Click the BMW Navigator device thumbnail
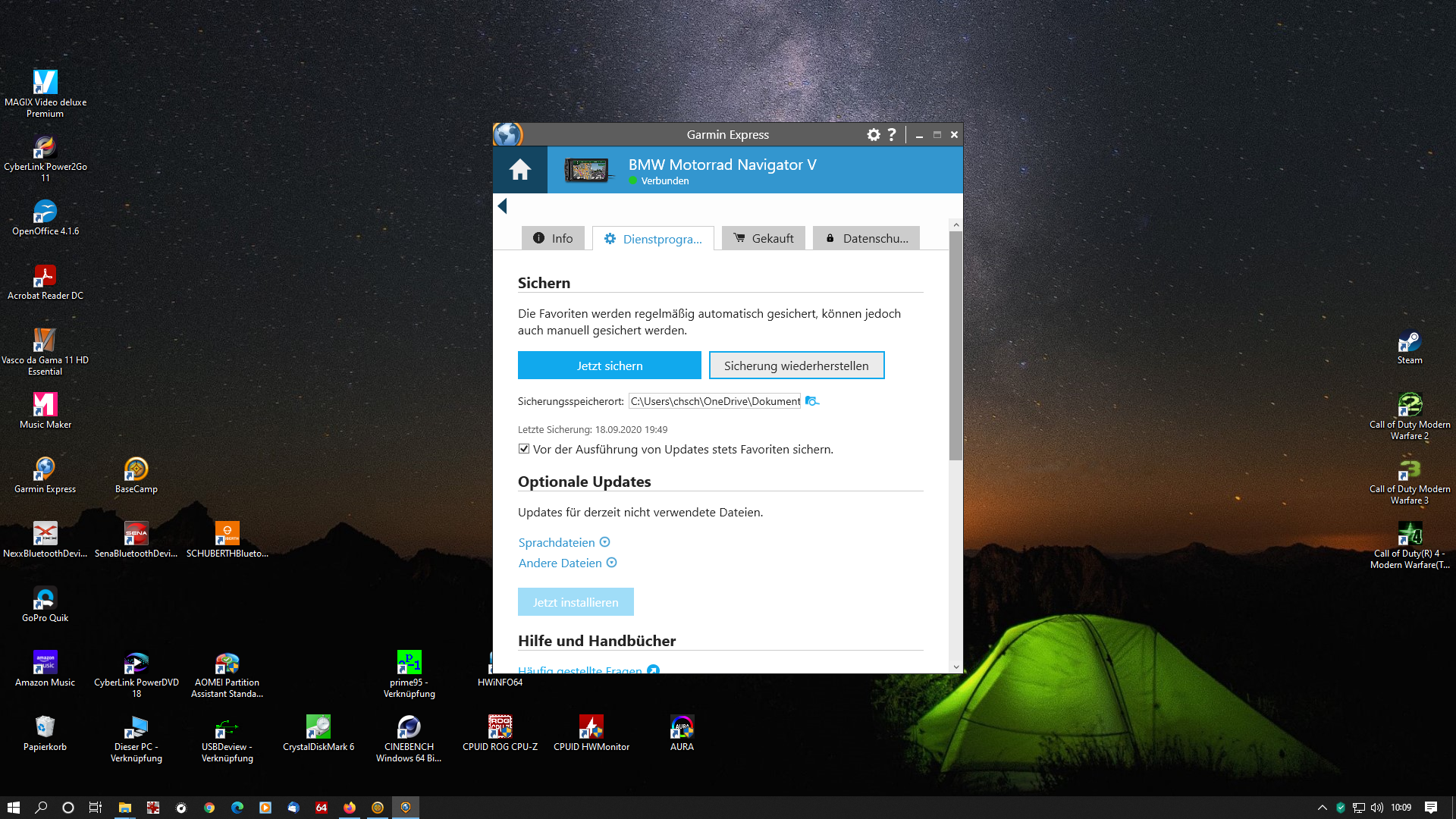 click(586, 170)
